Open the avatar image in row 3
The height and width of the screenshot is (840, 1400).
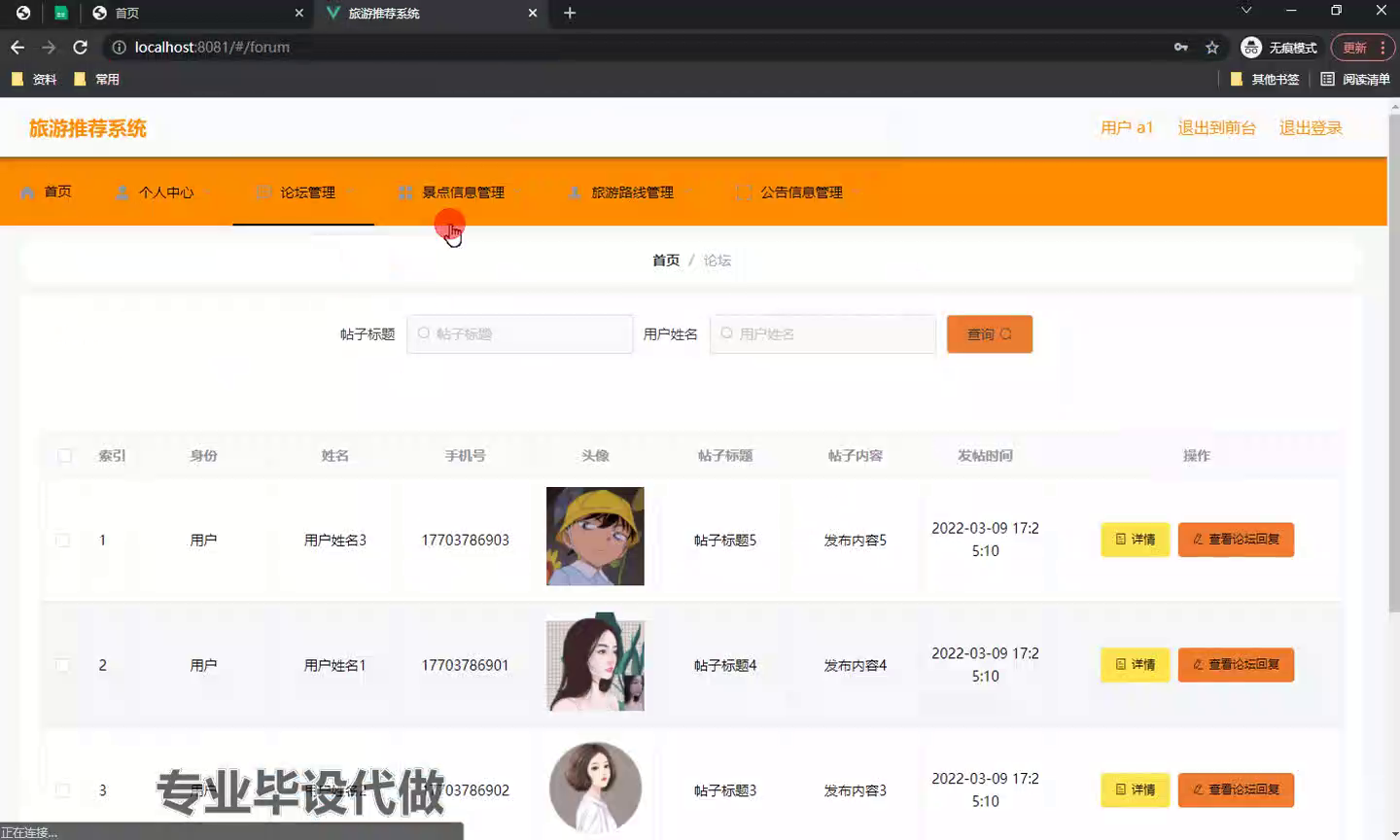595,787
